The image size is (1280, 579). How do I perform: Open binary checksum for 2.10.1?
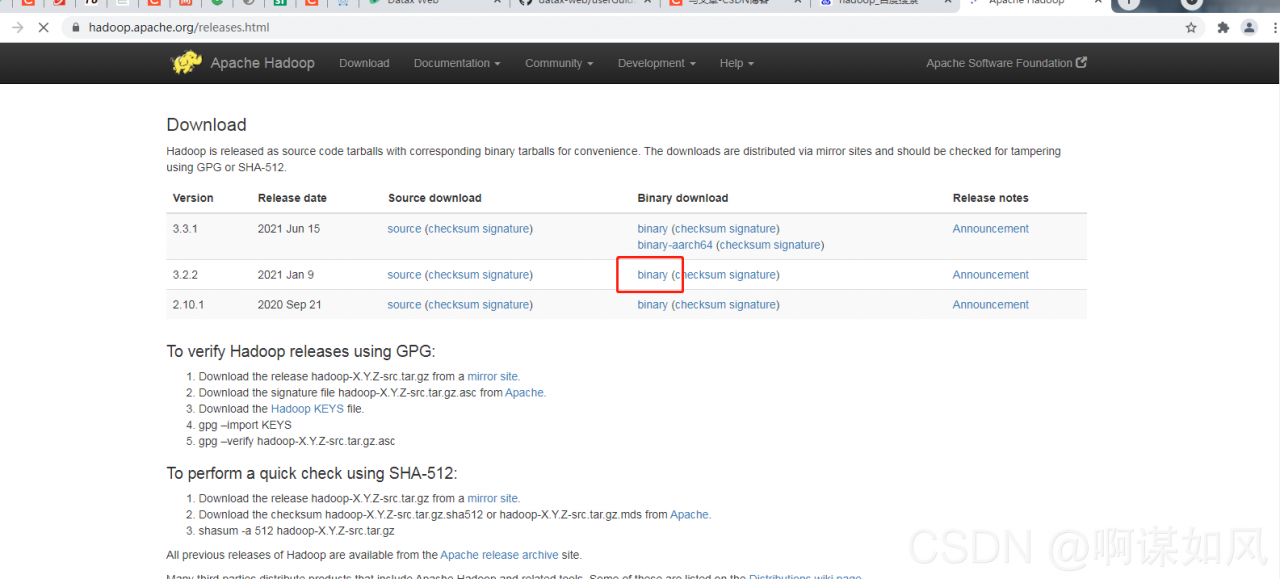[x=701, y=305]
